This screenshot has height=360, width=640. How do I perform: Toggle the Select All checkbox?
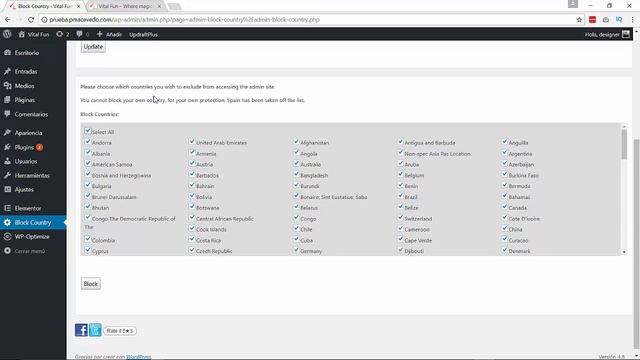pos(87,131)
